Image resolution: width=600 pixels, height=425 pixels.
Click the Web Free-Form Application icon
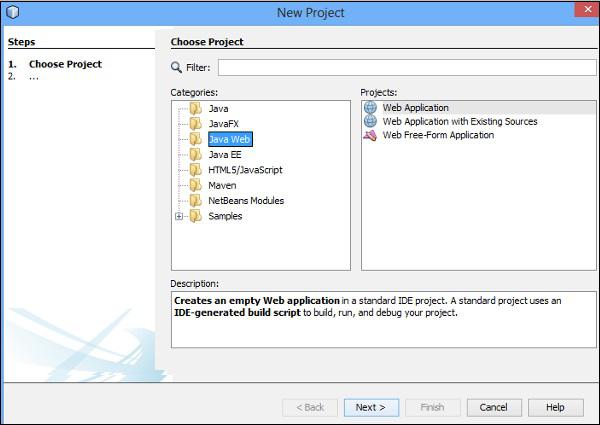coord(371,135)
